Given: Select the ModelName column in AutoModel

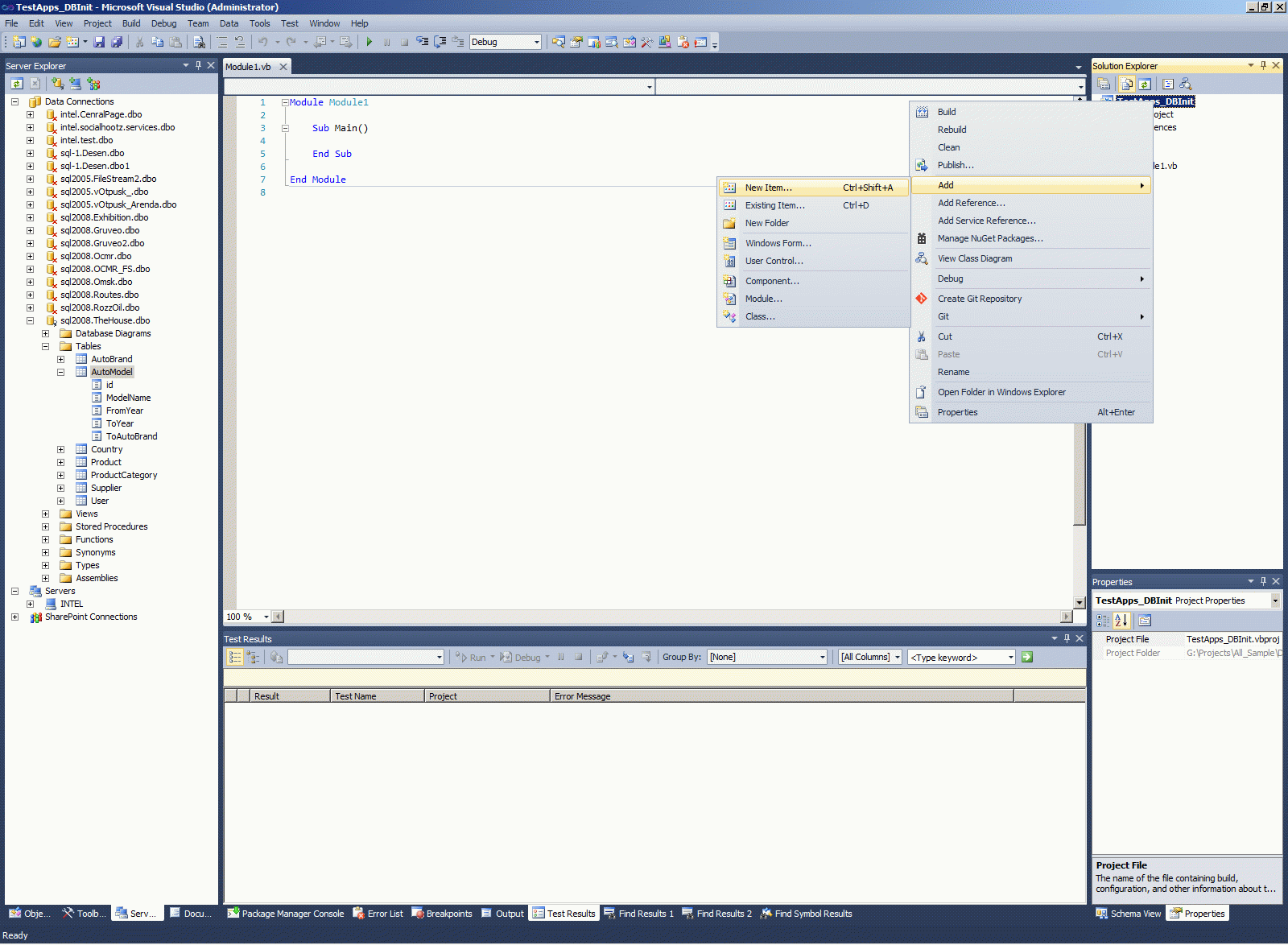Looking at the screenshot, I should pos(129,398).
